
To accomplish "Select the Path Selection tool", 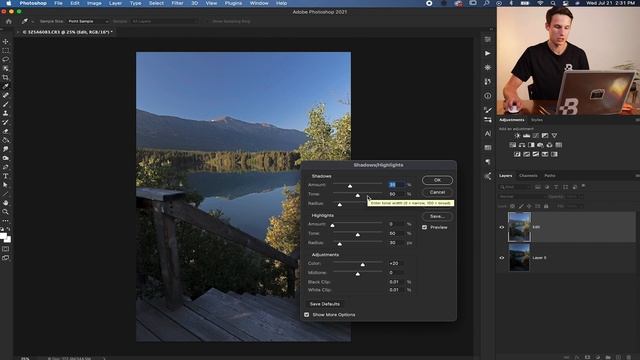I will [5, 185].
